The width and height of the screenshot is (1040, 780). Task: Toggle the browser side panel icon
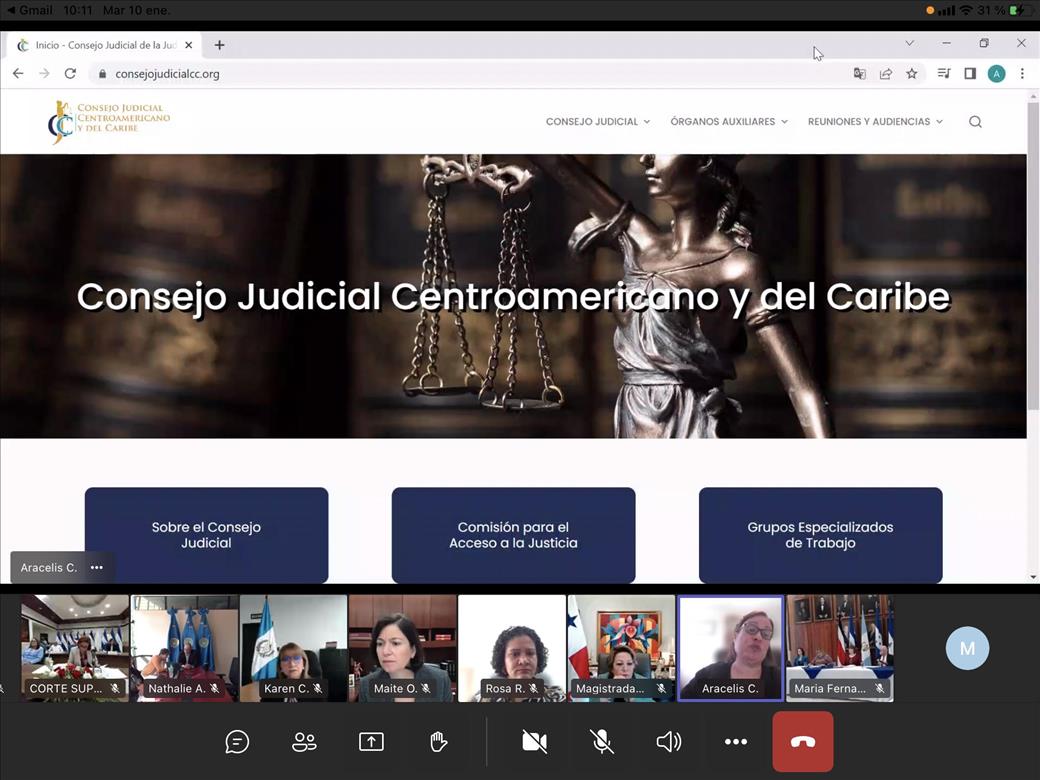[x=970, y=74]
